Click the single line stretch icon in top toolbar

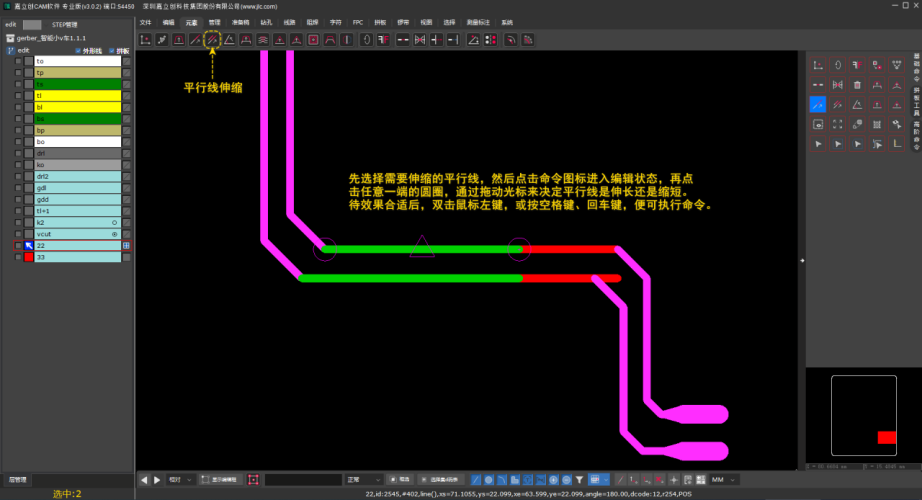(195, 40)
